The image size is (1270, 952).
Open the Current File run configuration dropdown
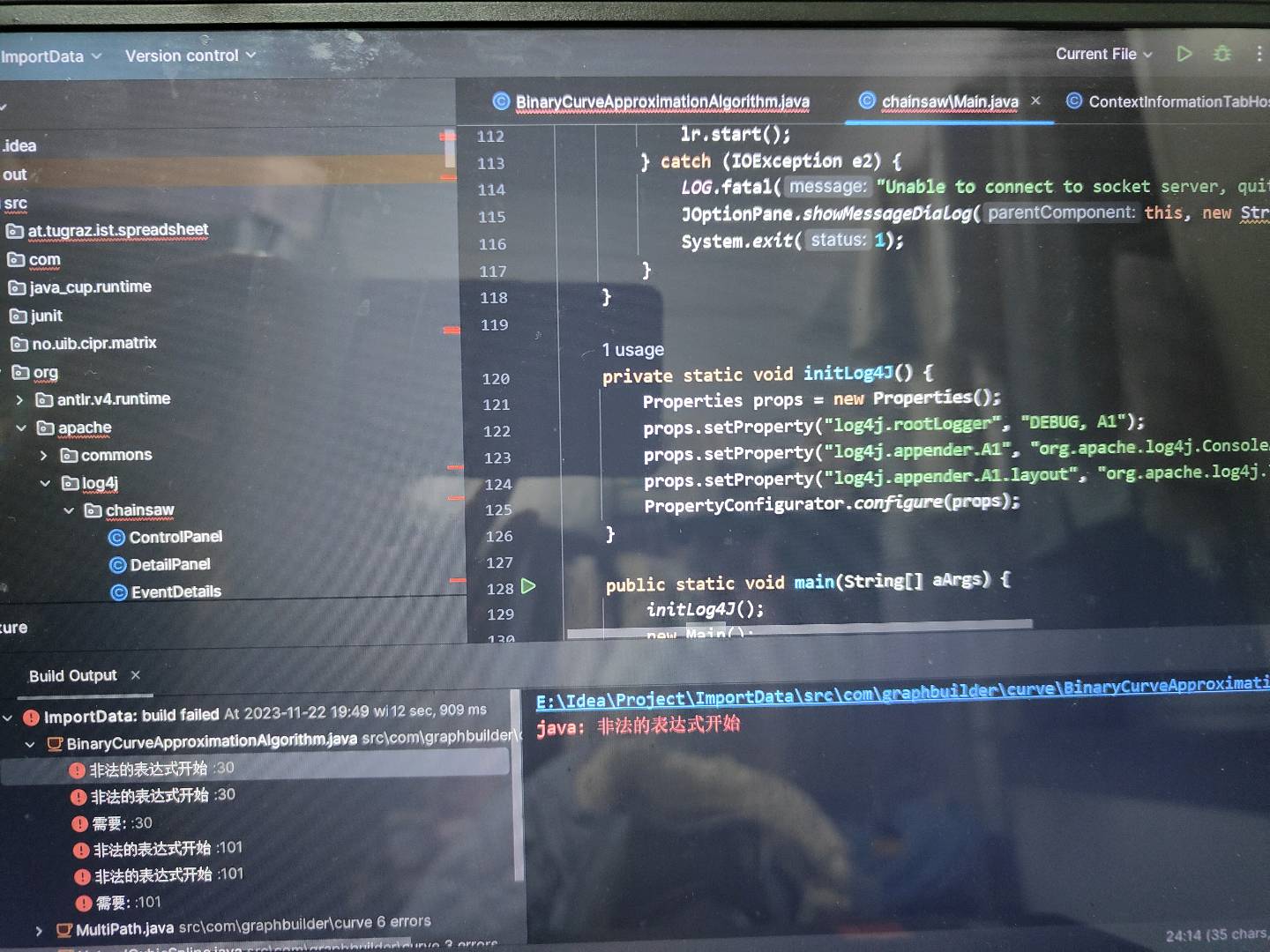pyautogui.click(x=1104, y=54)
